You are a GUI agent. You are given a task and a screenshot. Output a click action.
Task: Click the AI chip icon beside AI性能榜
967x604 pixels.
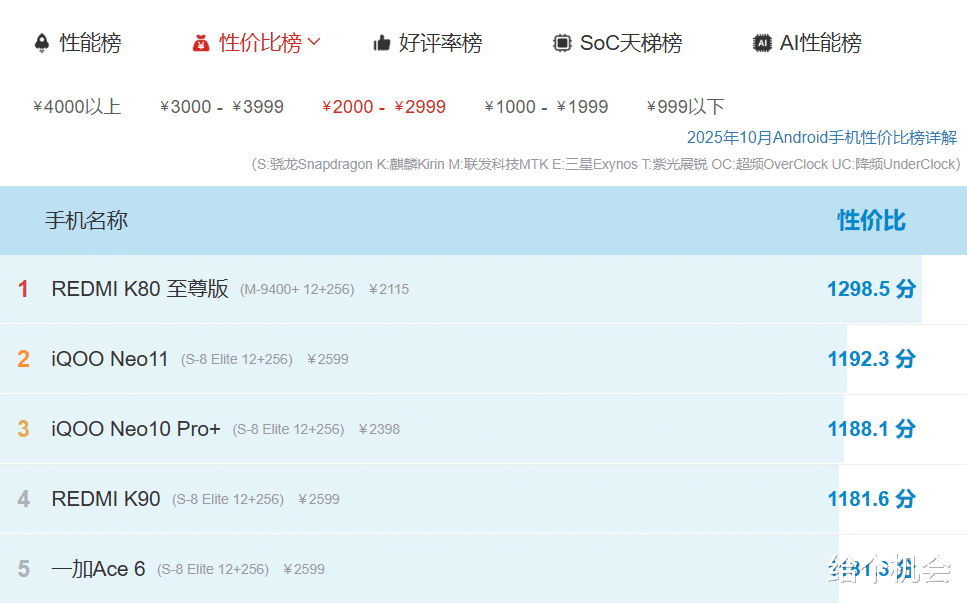pyautogui.click(x=762, y=43)
